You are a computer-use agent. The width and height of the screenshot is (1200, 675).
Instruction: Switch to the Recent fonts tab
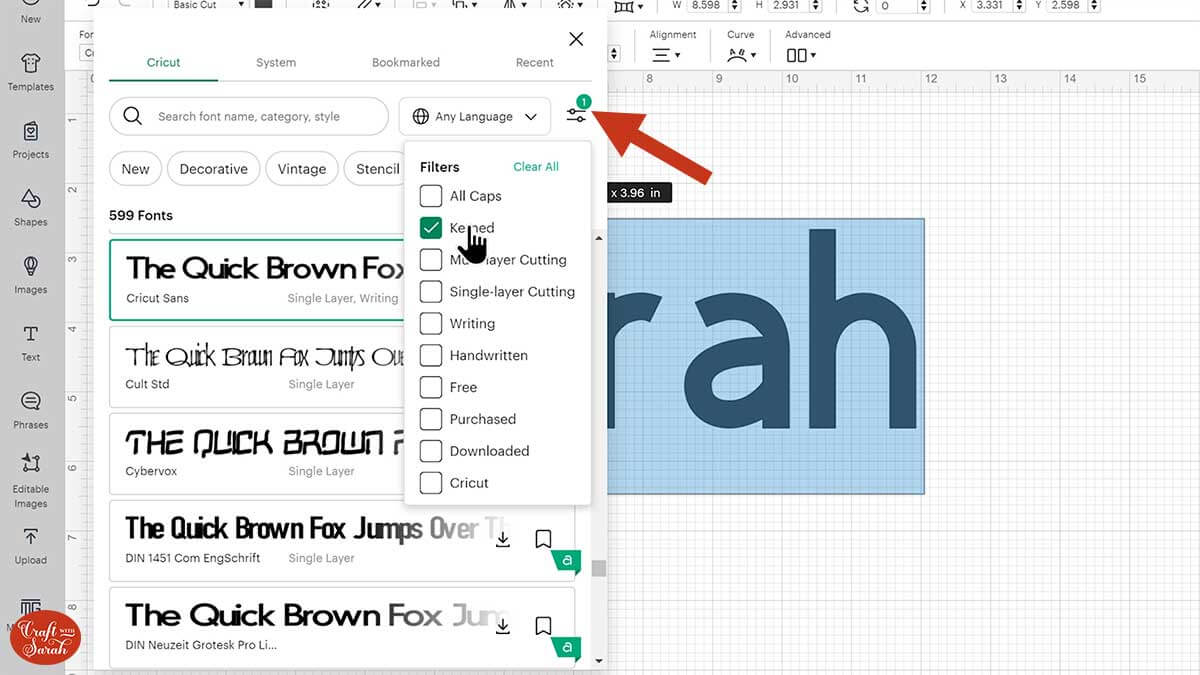tap(534, 62)
